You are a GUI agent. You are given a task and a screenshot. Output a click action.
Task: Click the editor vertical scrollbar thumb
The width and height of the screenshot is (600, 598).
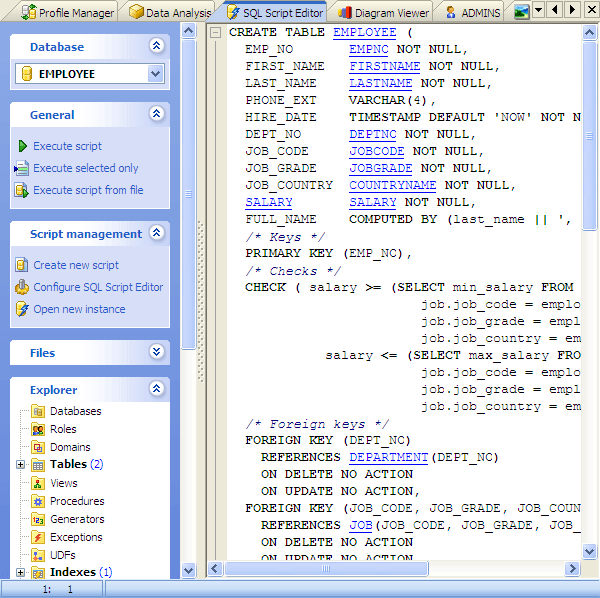[x=590, y=136]
